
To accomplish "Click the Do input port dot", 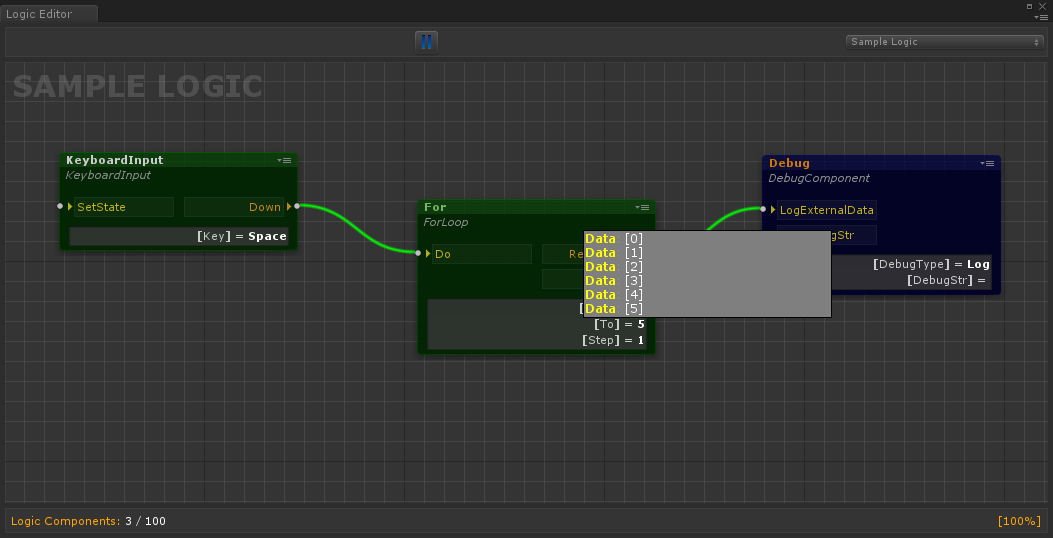I will tap(418, 253).
